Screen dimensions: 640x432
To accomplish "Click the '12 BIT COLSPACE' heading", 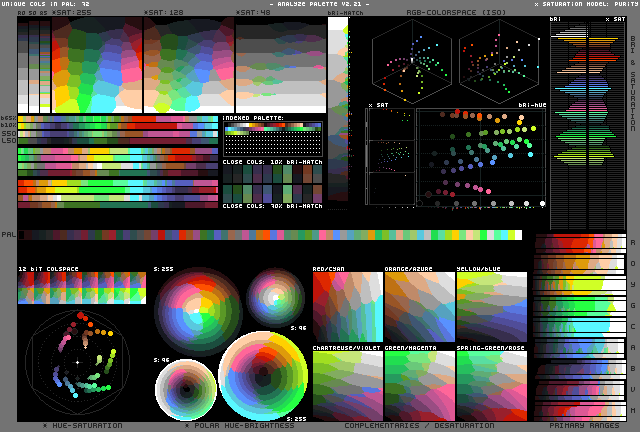I will point(48,269).
